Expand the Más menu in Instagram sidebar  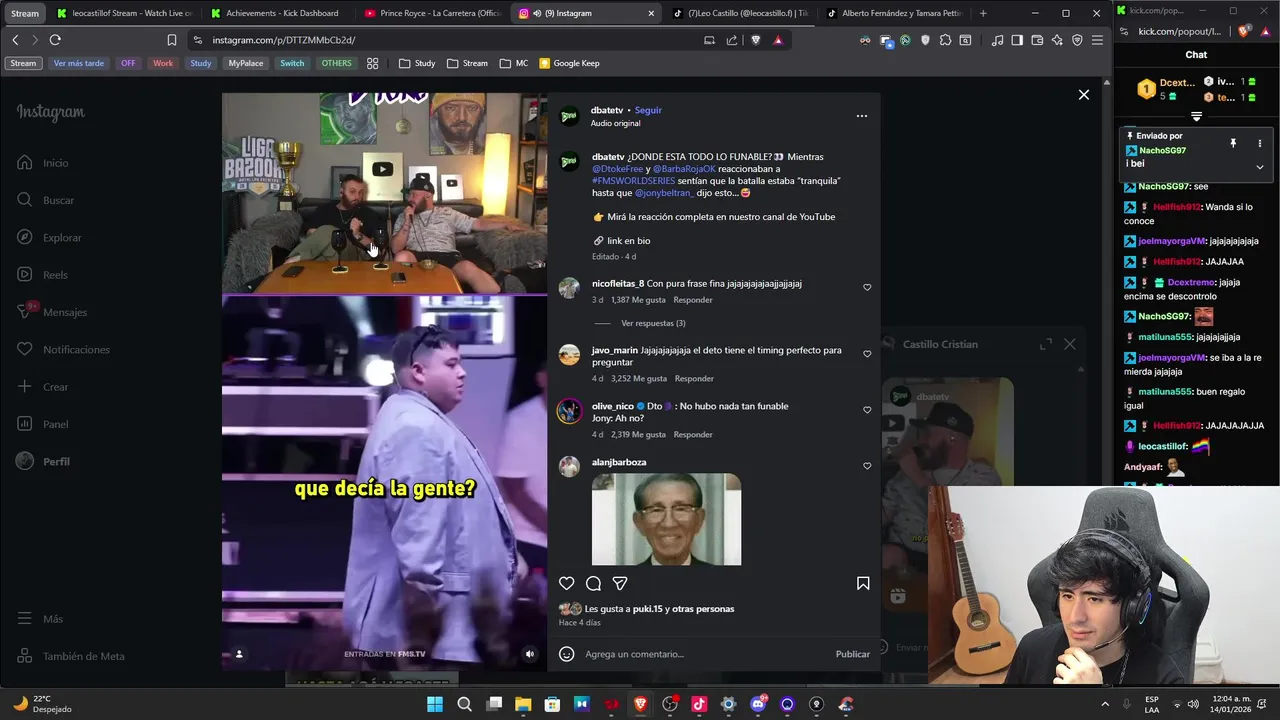tap(40, 619)
